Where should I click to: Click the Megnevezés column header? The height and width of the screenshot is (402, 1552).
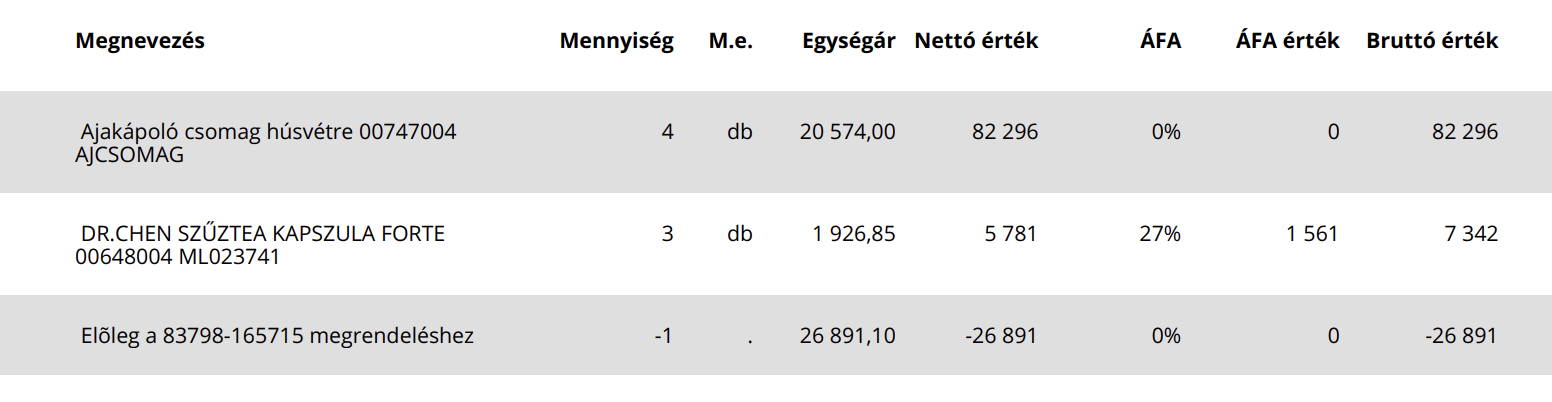click(x=140, y=41)
